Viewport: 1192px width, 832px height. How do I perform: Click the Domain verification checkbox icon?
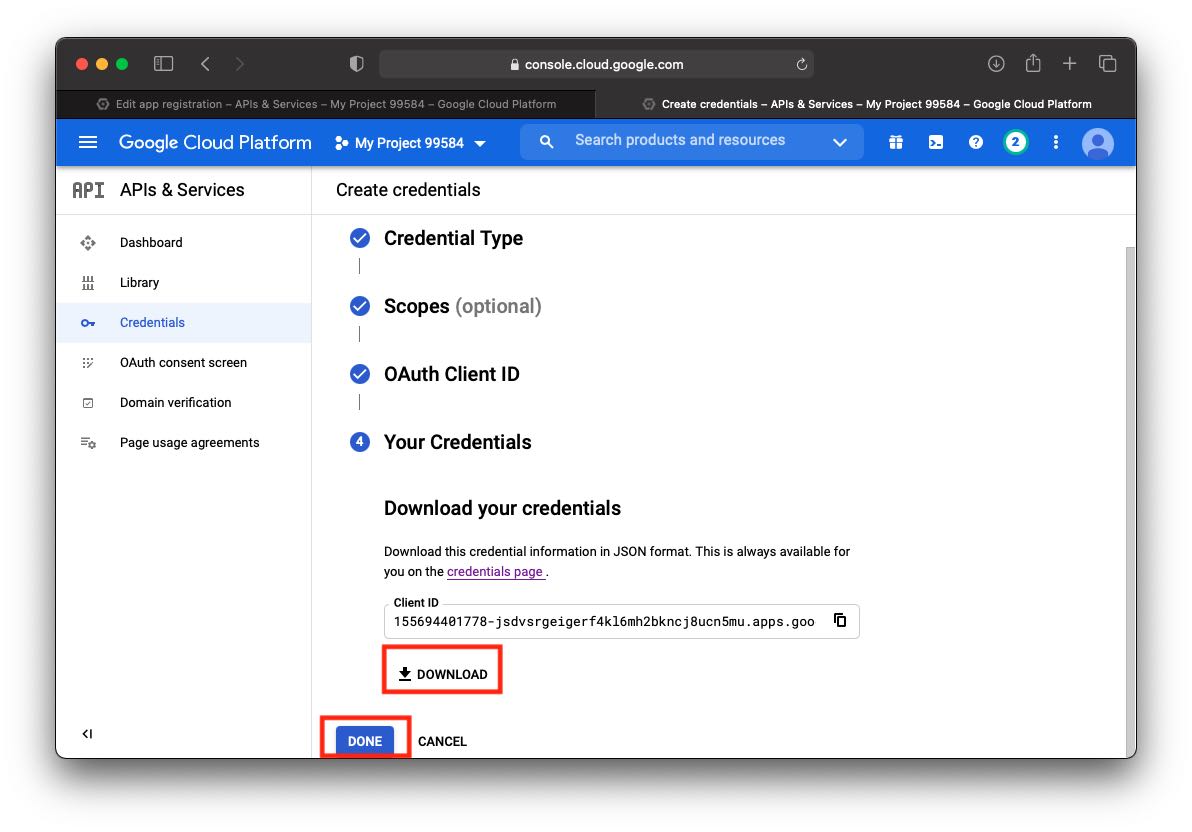pyautogui.click(x=88, y=403)
